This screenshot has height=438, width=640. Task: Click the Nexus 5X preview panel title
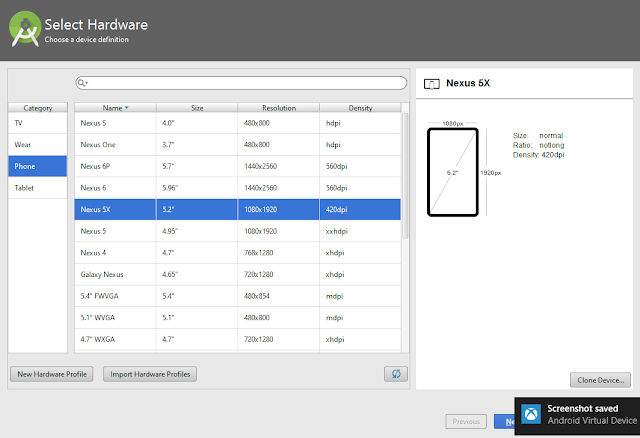pos(468,83)
